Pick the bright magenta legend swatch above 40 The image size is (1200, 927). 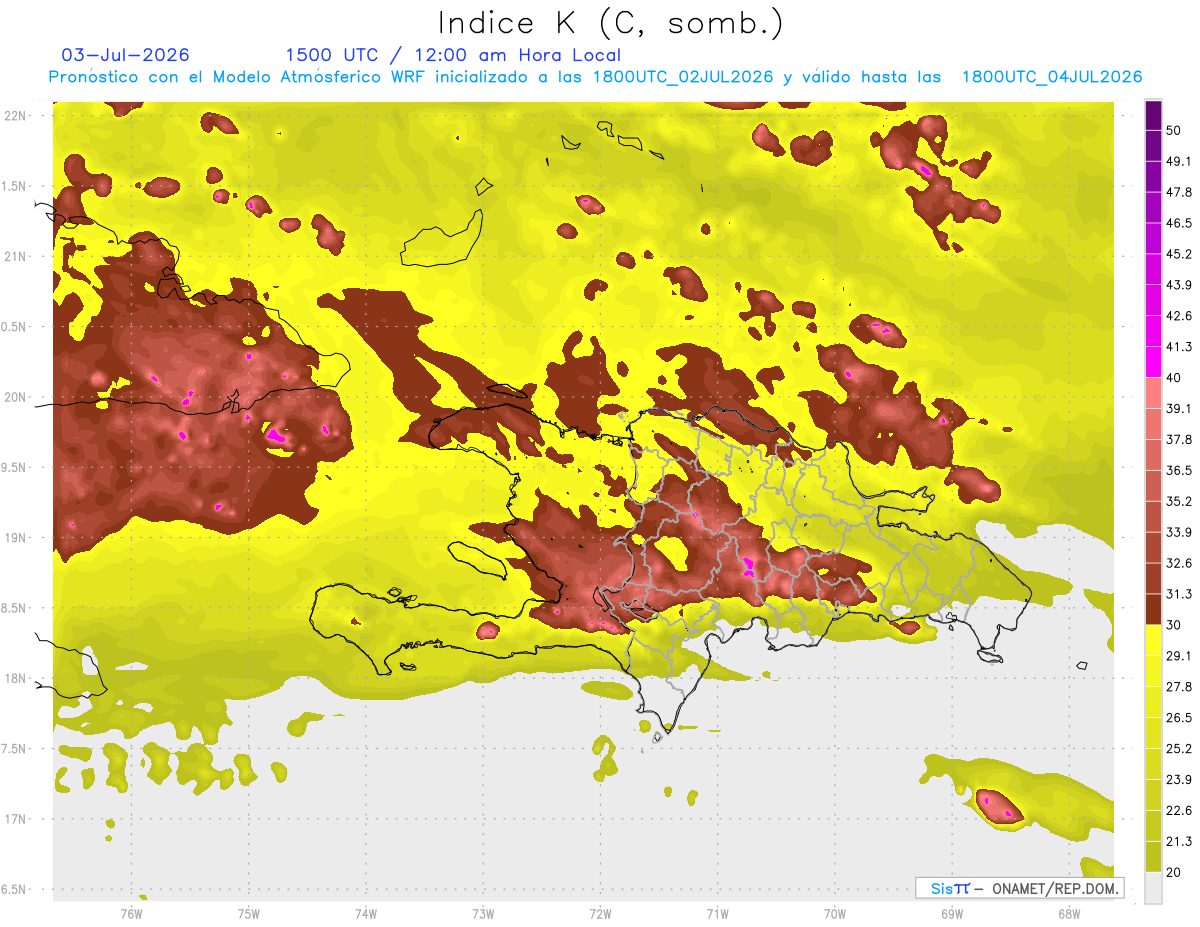1153,362
